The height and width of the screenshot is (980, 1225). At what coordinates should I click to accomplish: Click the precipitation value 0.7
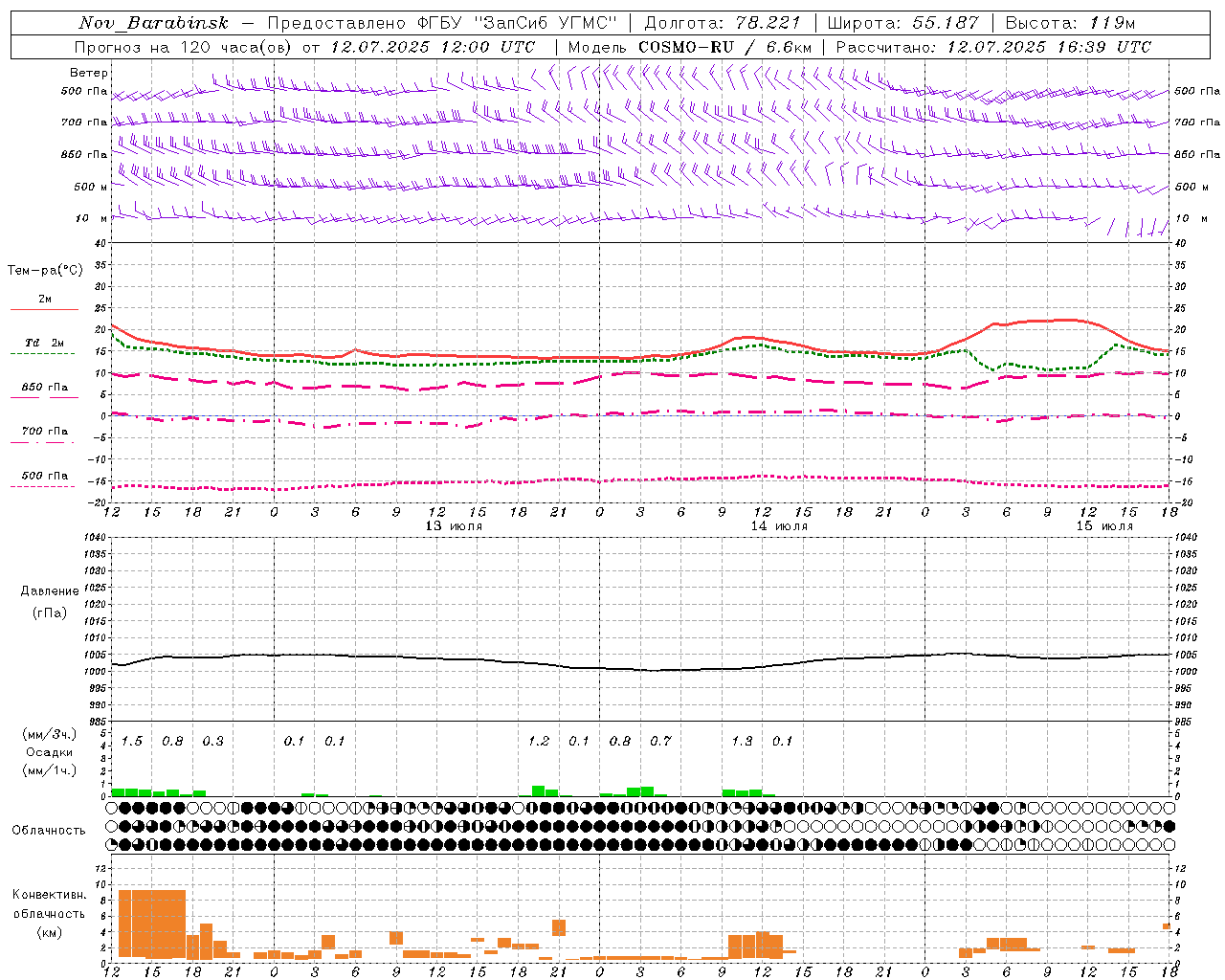(660, 741)
